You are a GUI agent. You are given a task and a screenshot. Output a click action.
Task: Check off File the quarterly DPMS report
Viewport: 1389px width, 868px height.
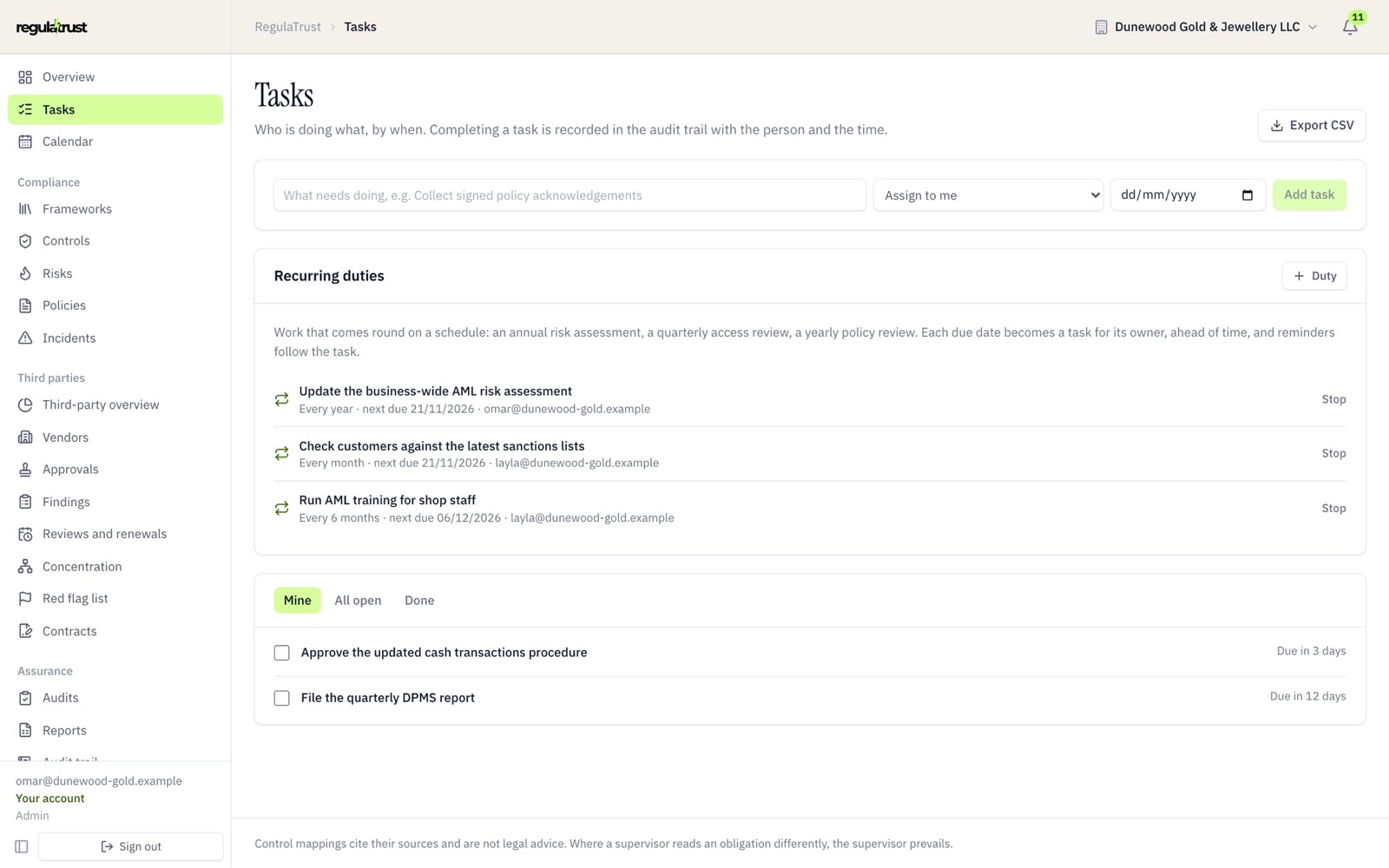pos(281,698)
